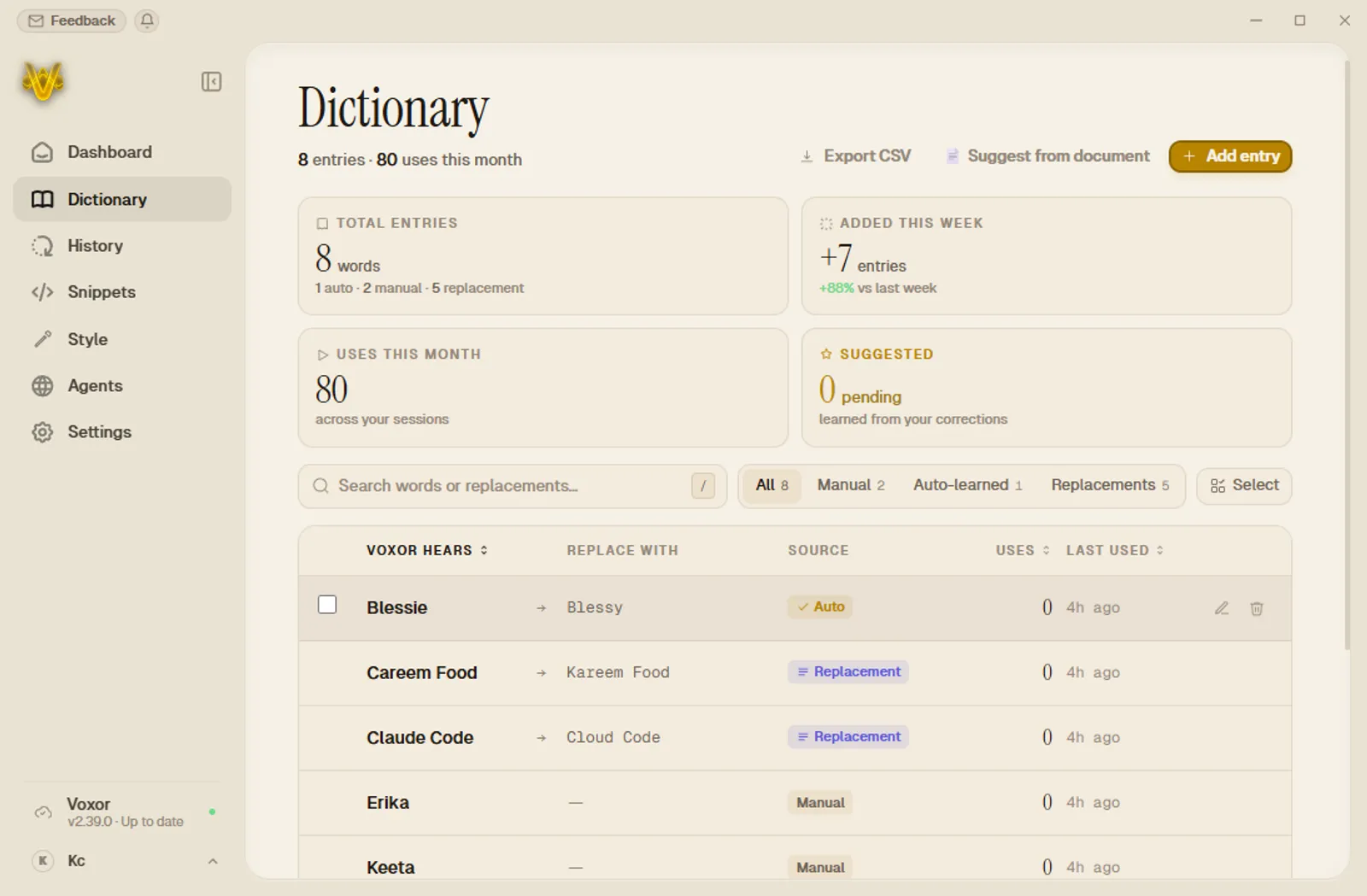The height and width of the screenshot is (896, 1367).
Task: Click the Auto badge on Blessie row
Action: click(821, 606)
